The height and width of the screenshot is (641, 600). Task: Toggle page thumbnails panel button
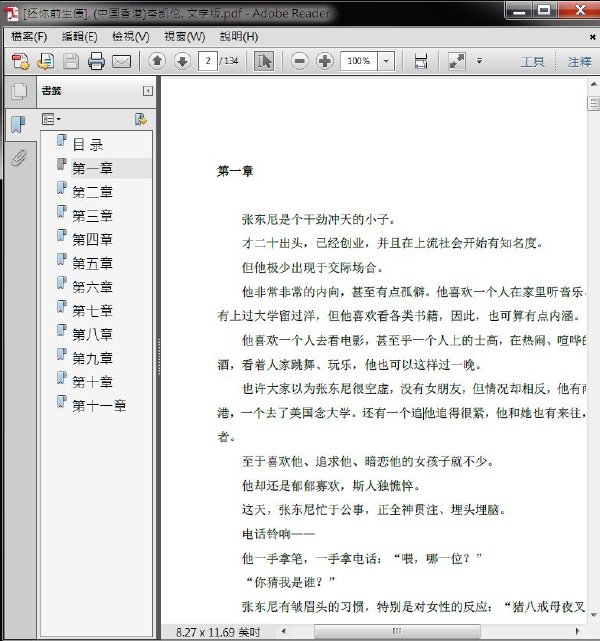point(19,91)
